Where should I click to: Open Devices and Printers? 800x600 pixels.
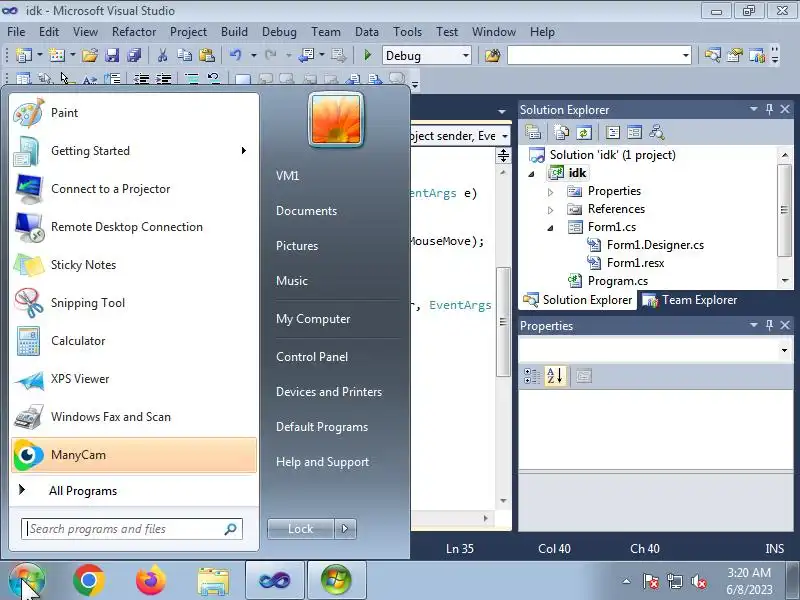coord(329,392)
